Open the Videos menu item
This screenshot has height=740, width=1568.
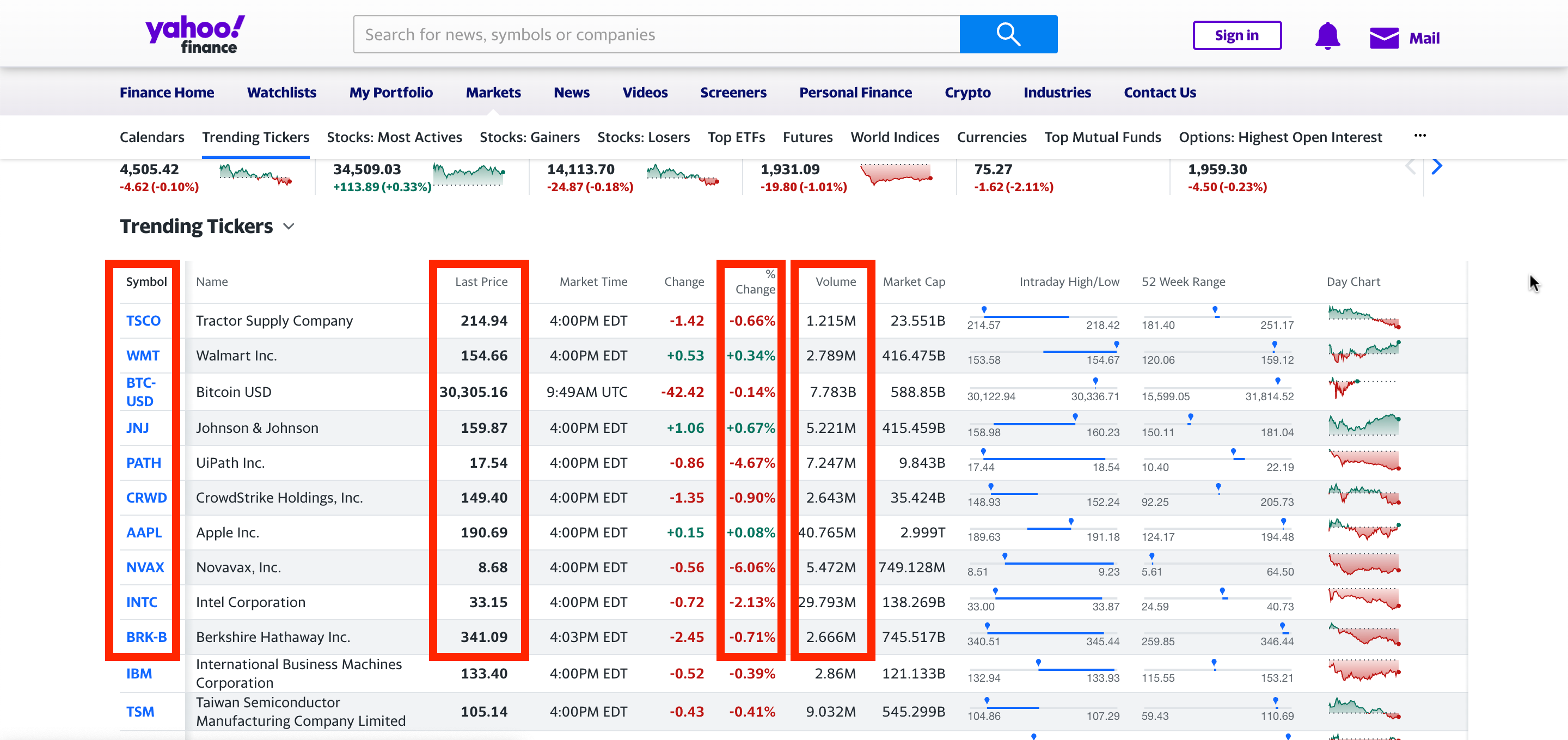click(x=645, y=93)
